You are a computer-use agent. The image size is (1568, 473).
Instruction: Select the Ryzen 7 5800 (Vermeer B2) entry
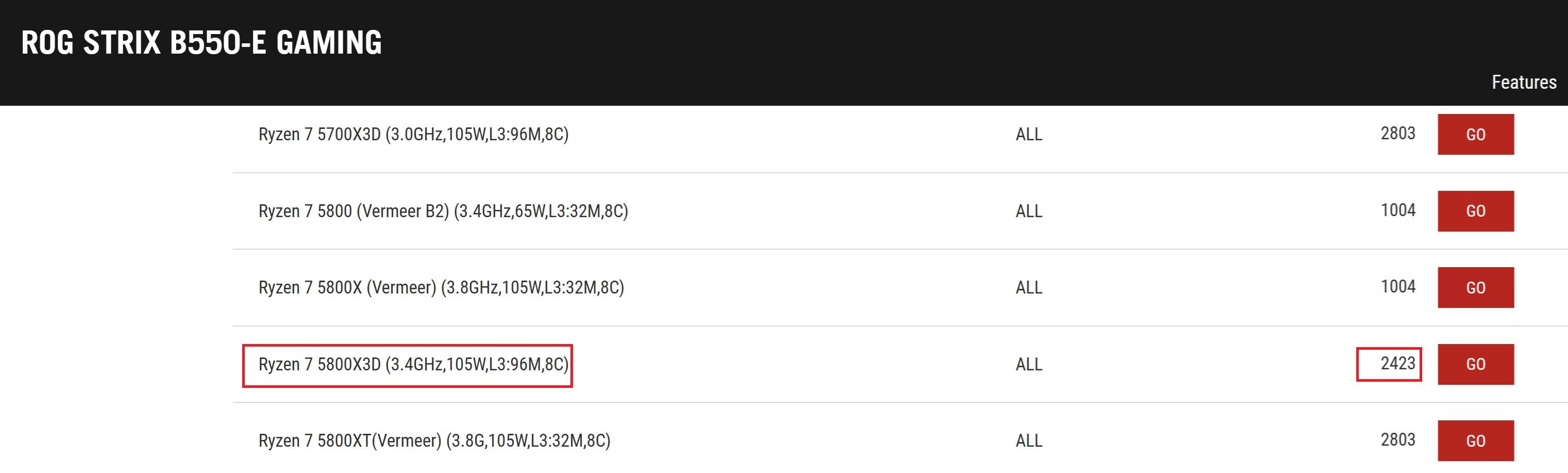(x=443, y=211)
